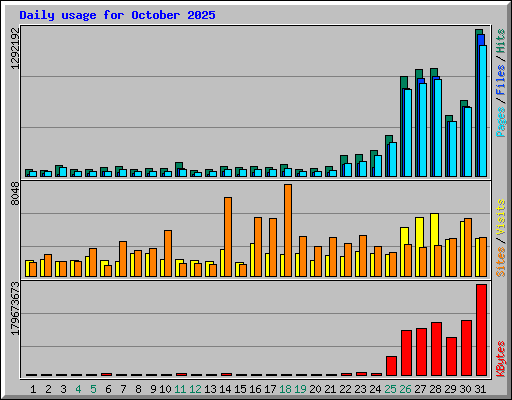Viewport: 512px width, 400px height.
Task: Click the 8048 visits axis value
Action: click(x=15, y=193)
